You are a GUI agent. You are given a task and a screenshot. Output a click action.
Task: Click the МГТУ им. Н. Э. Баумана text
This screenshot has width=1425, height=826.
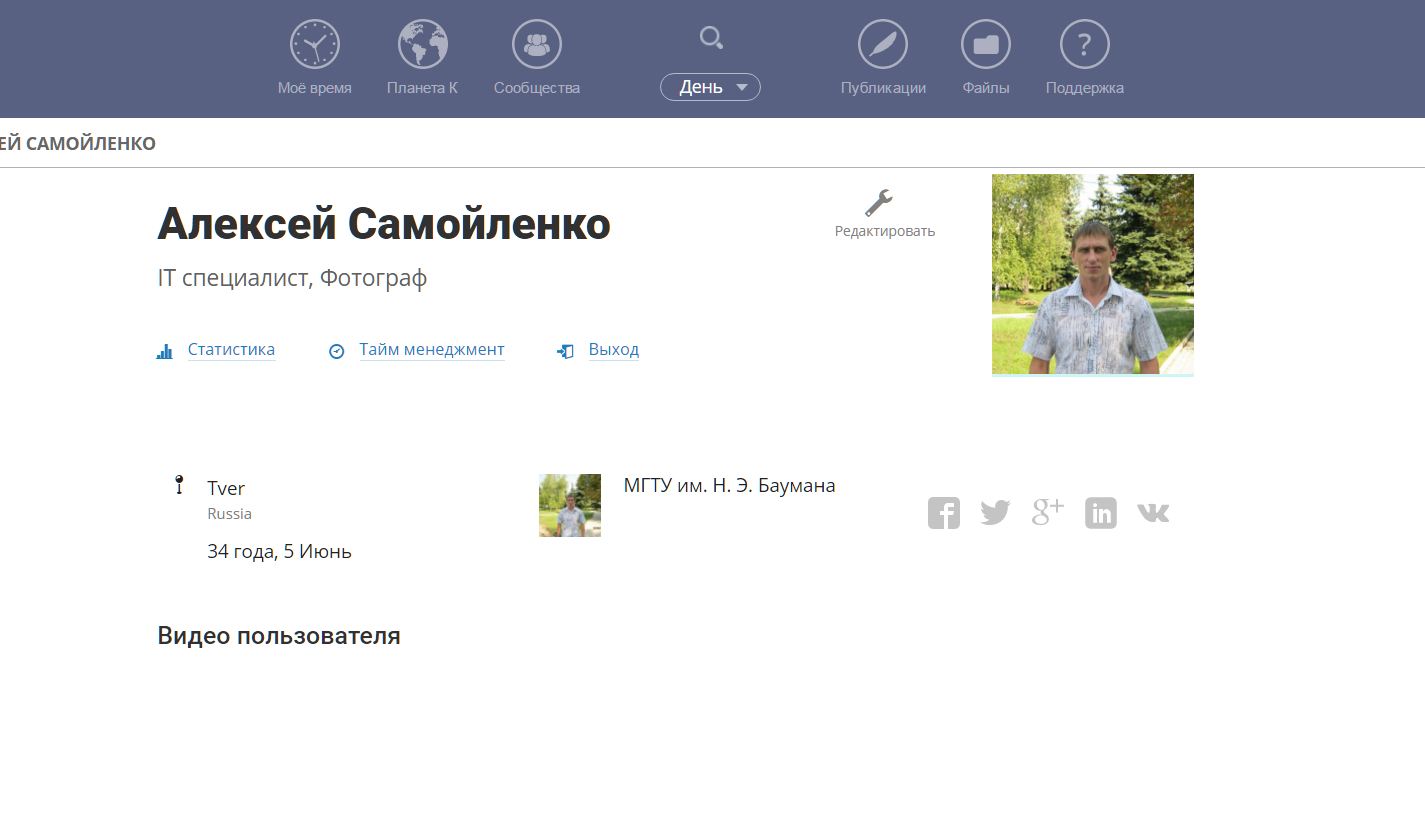pos(729,486)
